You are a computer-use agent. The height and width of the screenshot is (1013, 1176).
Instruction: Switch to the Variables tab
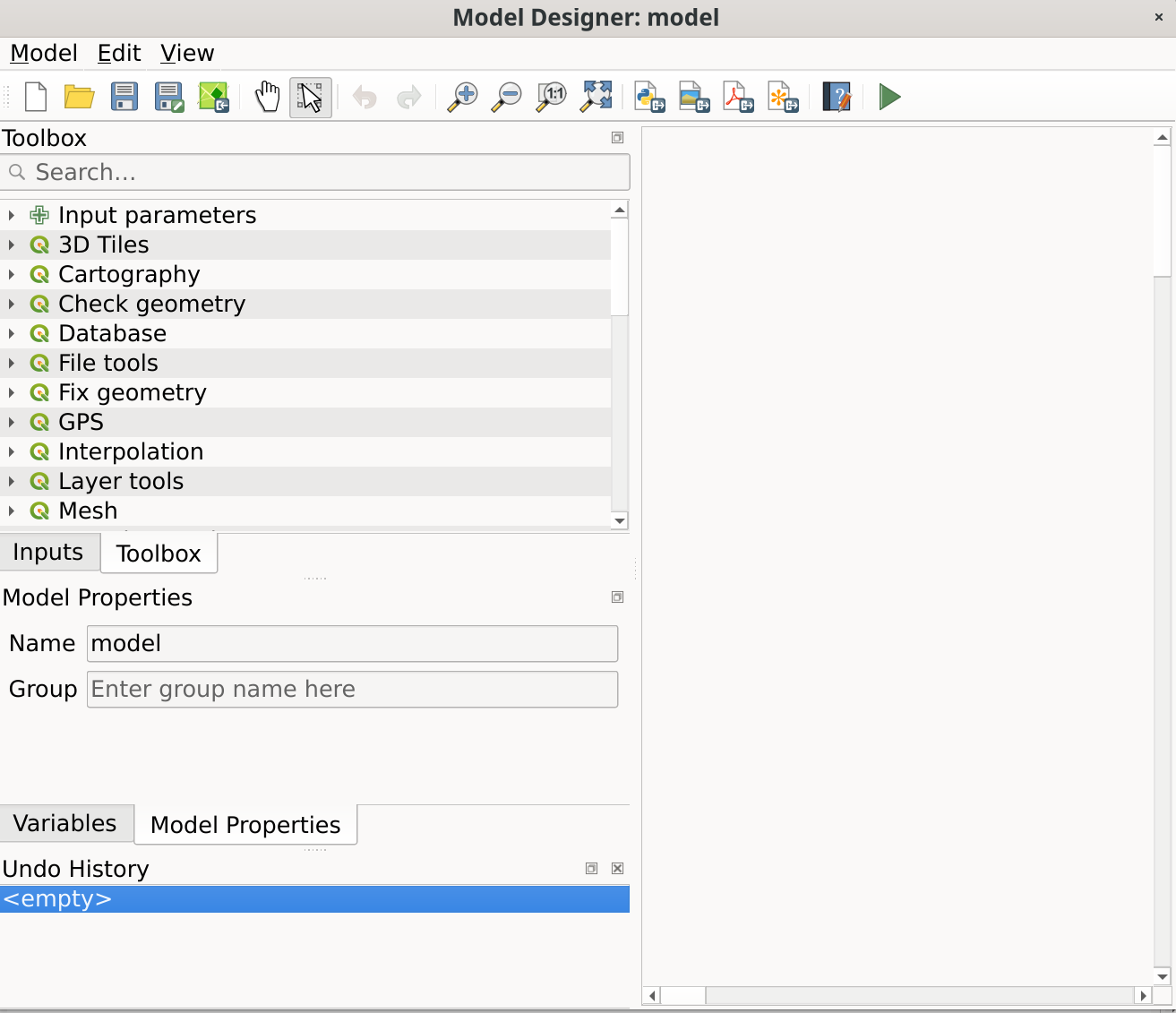(x=65, y=824)
